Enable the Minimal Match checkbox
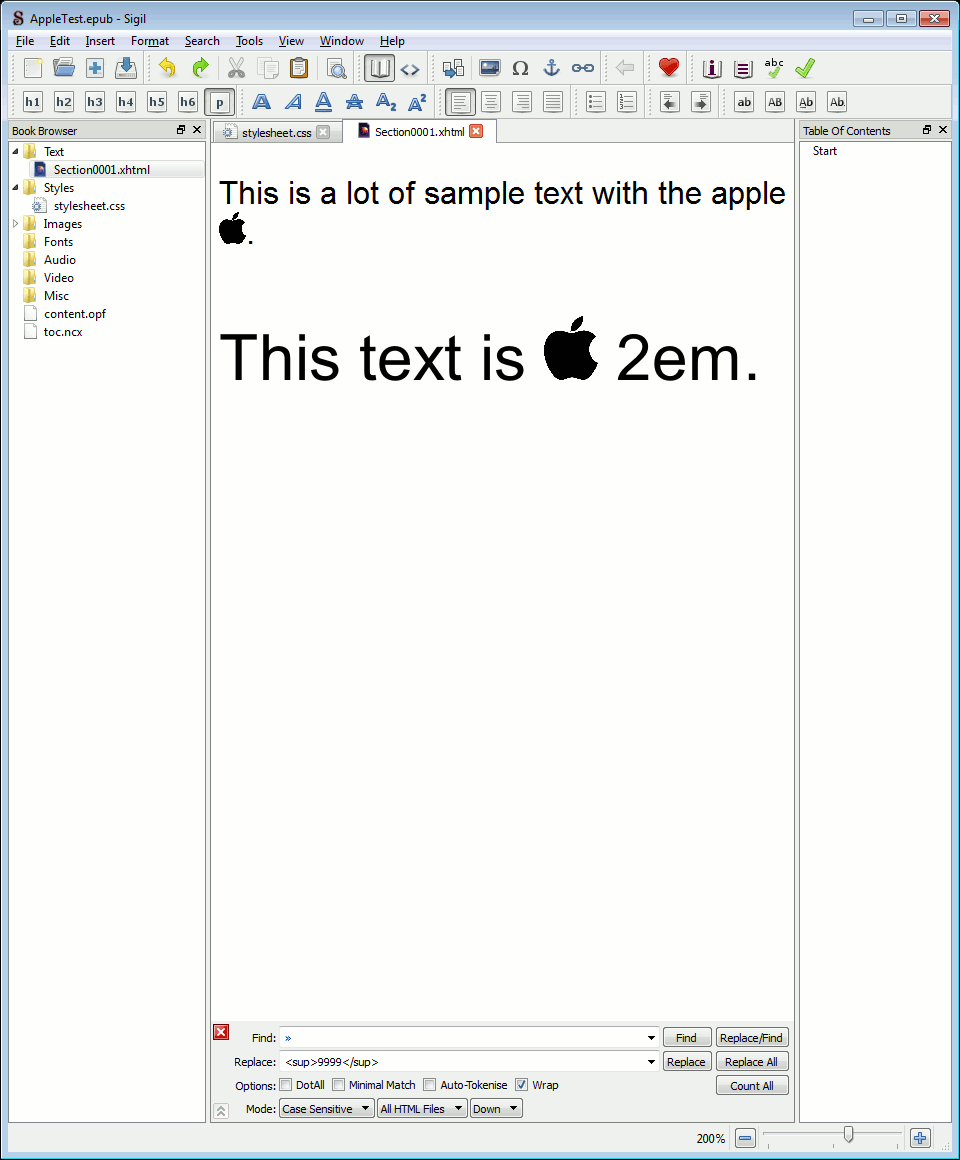This screenshot has width=960, height=1160. tap(339, 1085)
